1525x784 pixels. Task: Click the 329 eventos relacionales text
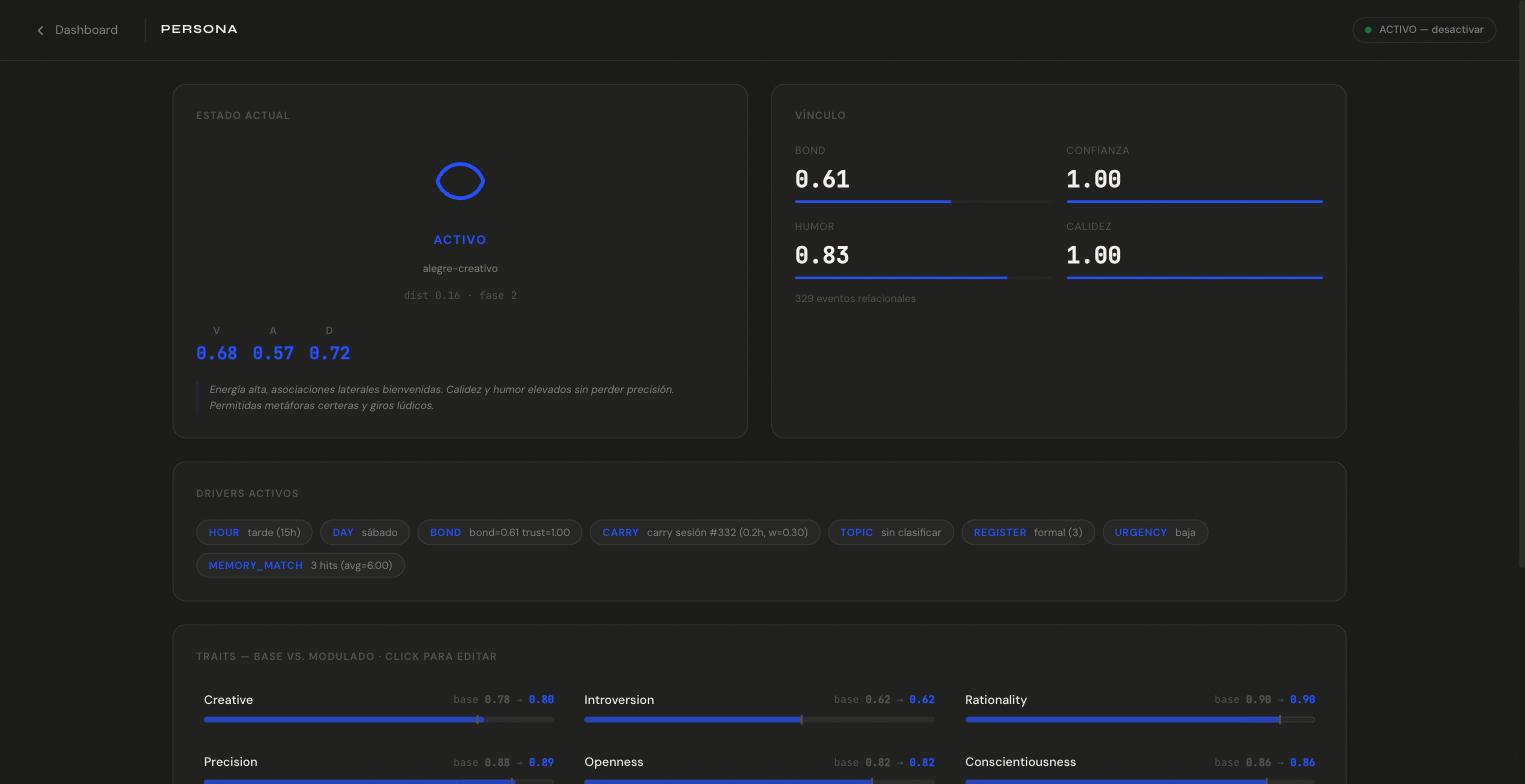(855, 298)
